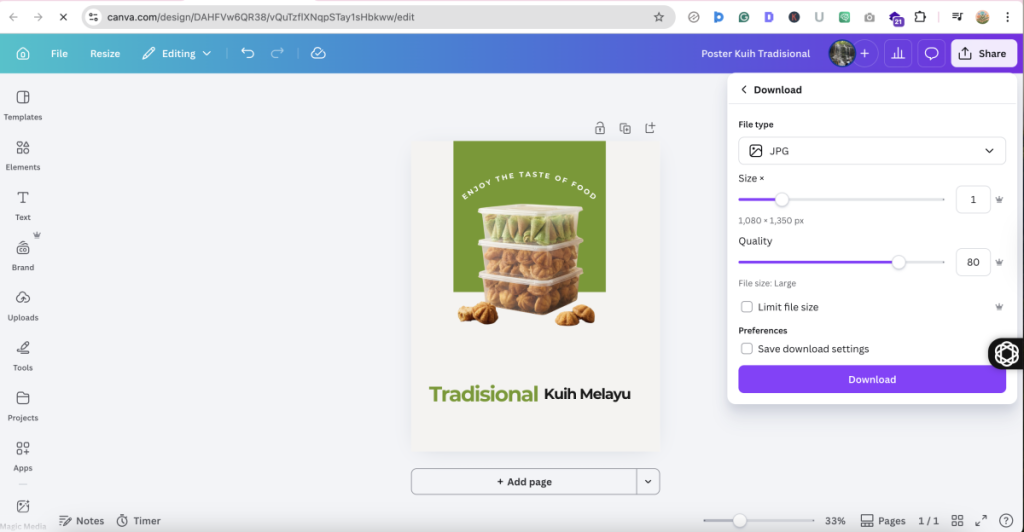Duplicate the page icon above canvas
The width and height of the screenshot is (1024, 532).
pos(625,128)
